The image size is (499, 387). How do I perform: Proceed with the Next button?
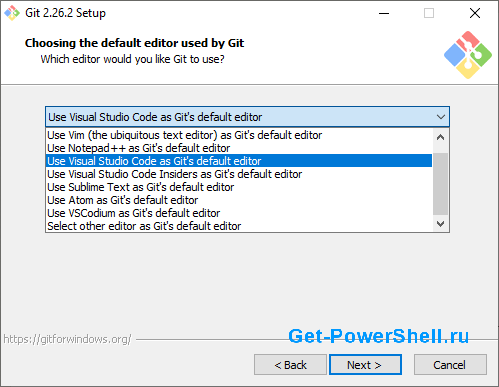[x=365, y=365]
